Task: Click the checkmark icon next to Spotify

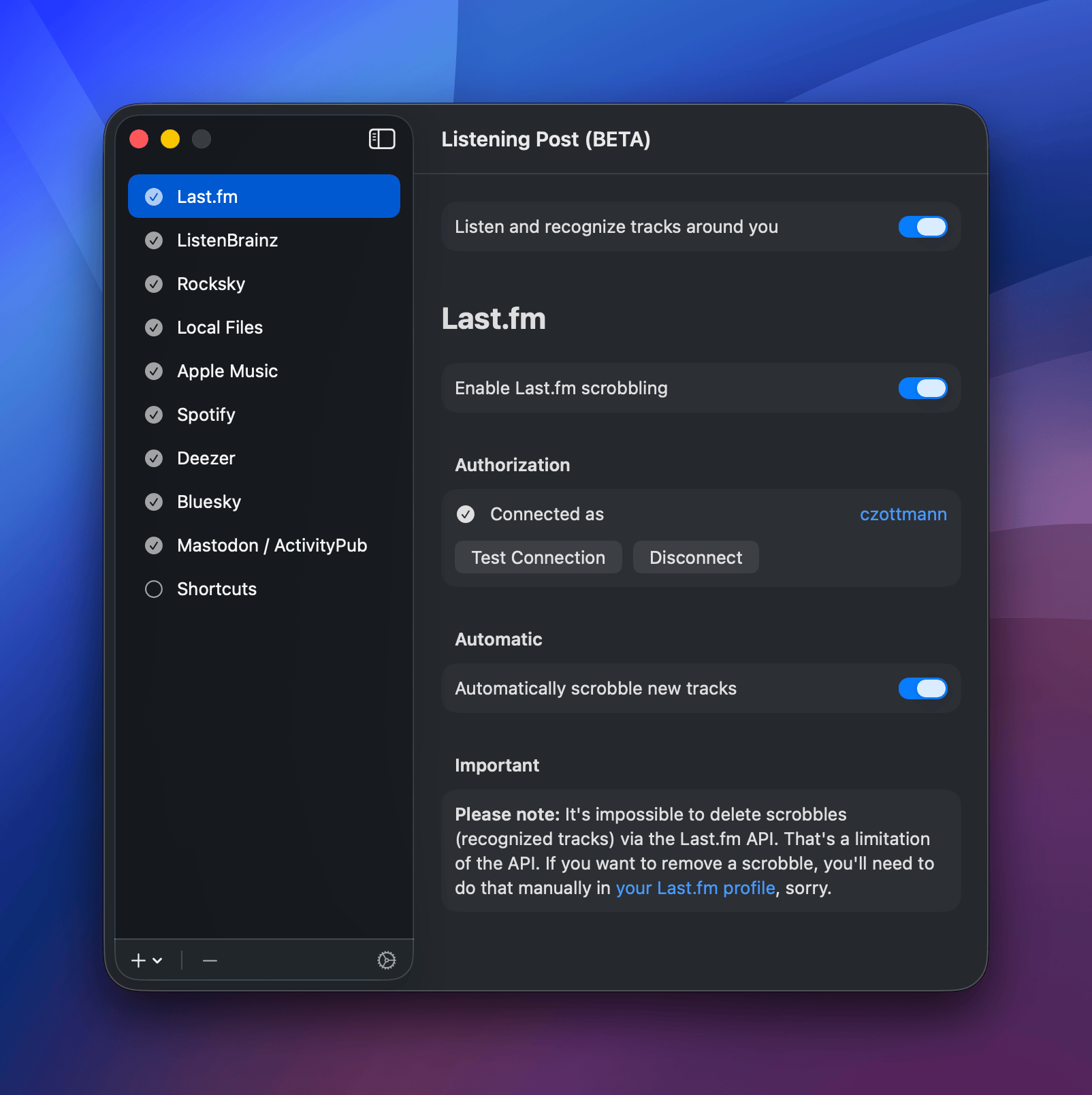Action: [154, 414]
